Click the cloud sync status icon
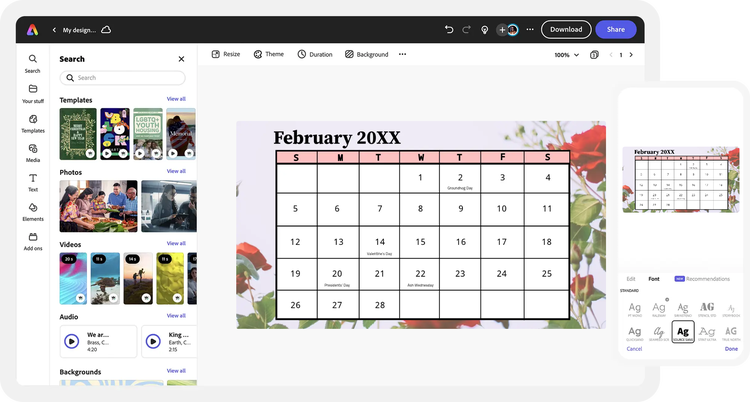The height and width of the screenshot is (402, 750). coord(106,30)
